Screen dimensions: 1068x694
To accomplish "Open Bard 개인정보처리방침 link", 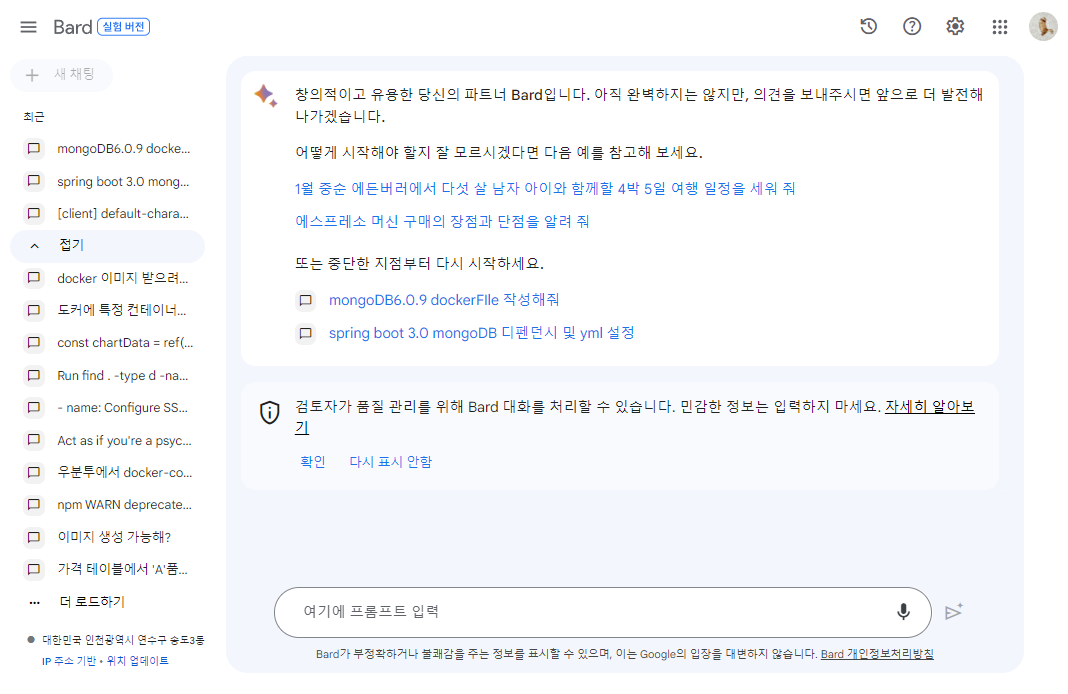I will 877,654.
